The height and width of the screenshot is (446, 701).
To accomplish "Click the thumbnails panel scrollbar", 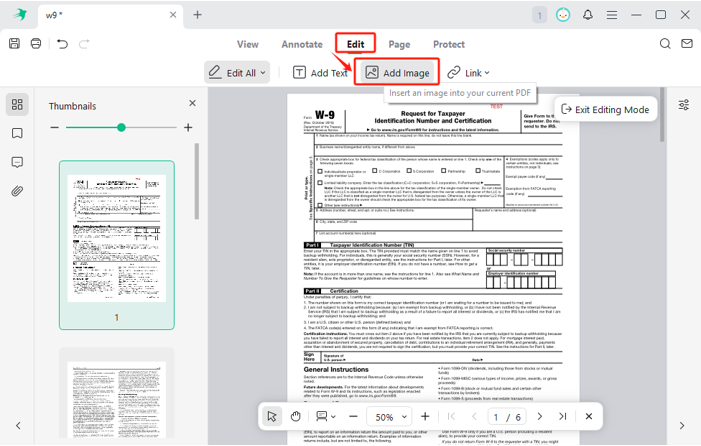I will 197,181.
